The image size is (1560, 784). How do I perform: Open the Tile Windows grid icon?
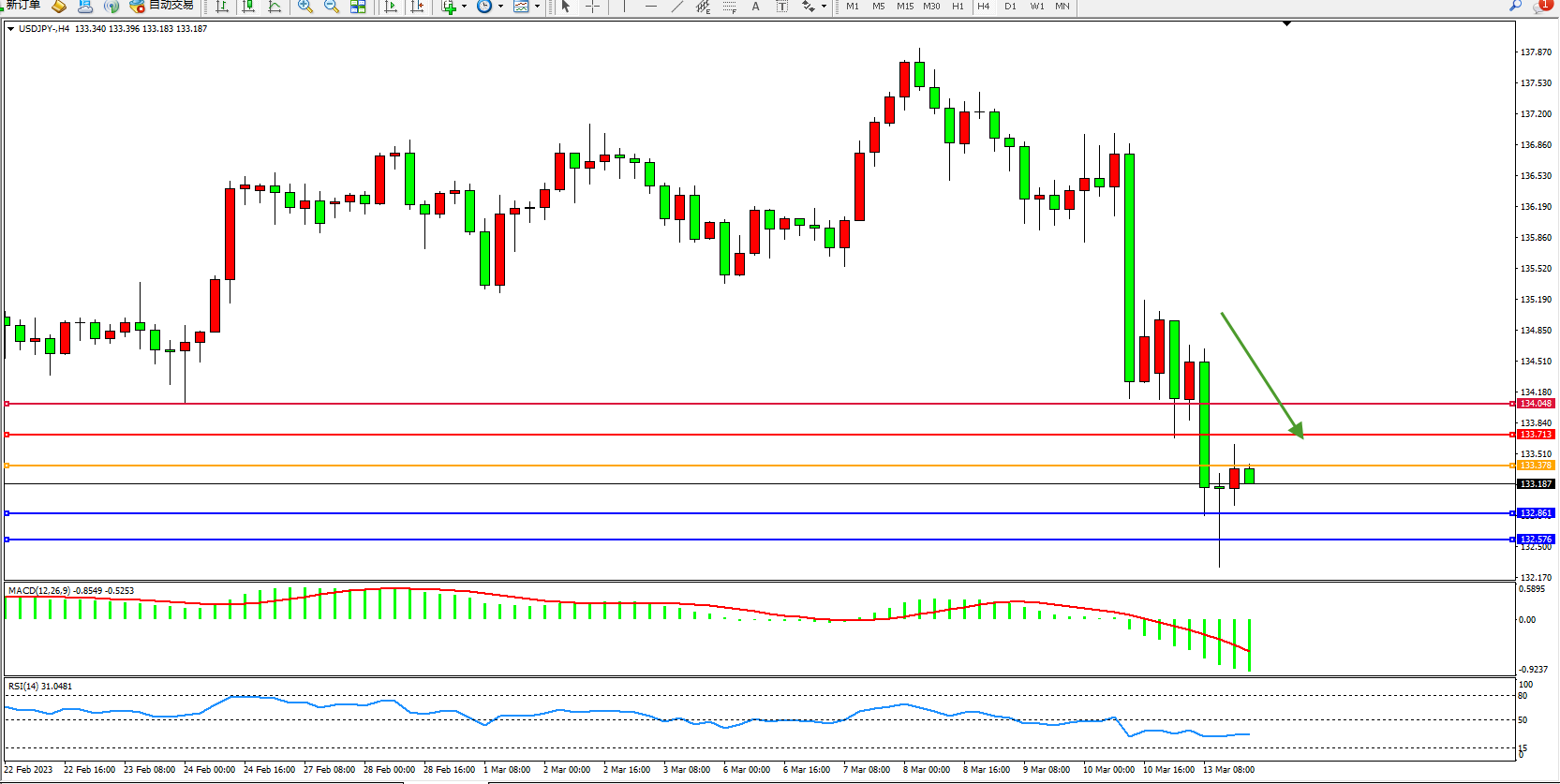pos(358,7)
